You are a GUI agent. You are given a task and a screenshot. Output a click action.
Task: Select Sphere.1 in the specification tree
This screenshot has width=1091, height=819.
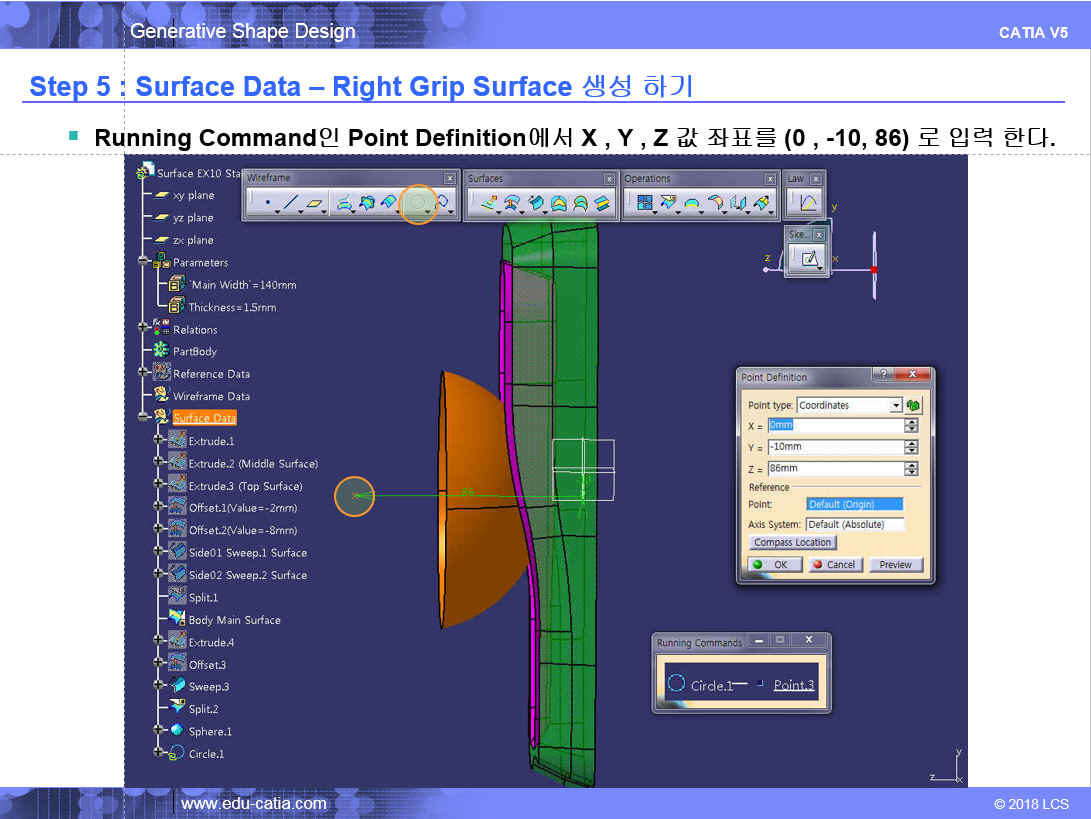(x=210, y=731)
